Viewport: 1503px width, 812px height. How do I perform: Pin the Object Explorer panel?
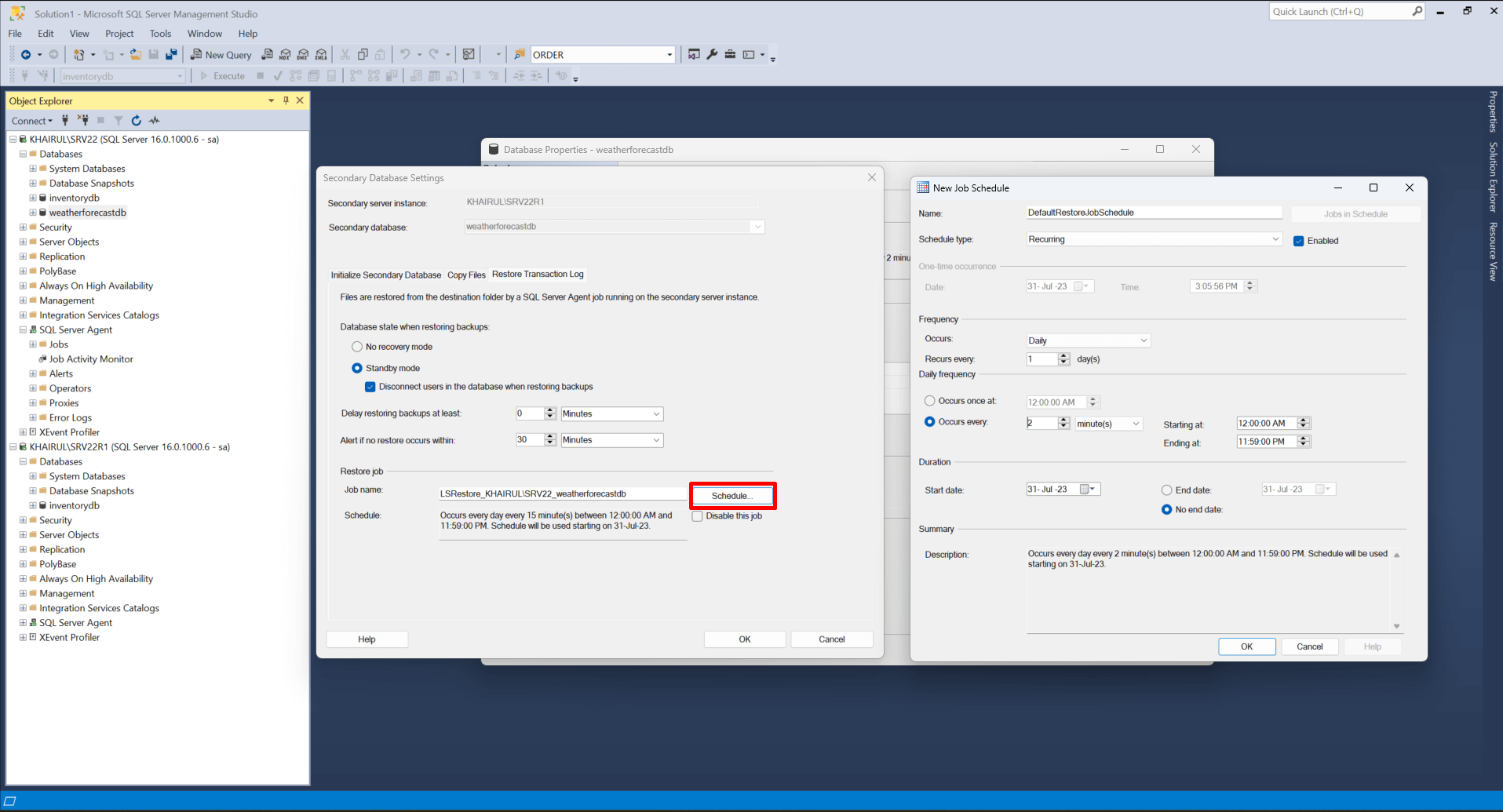pos(286,100)
